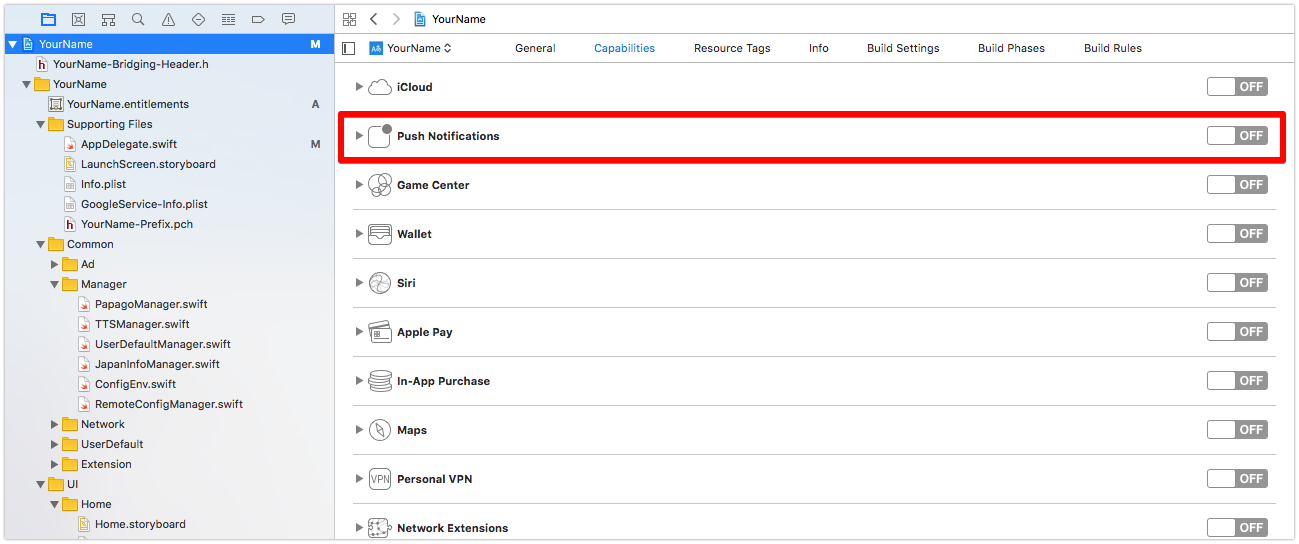1299x544 pixels.
Task: Open the Test navigator diamond icon
Action: (198, 19)
